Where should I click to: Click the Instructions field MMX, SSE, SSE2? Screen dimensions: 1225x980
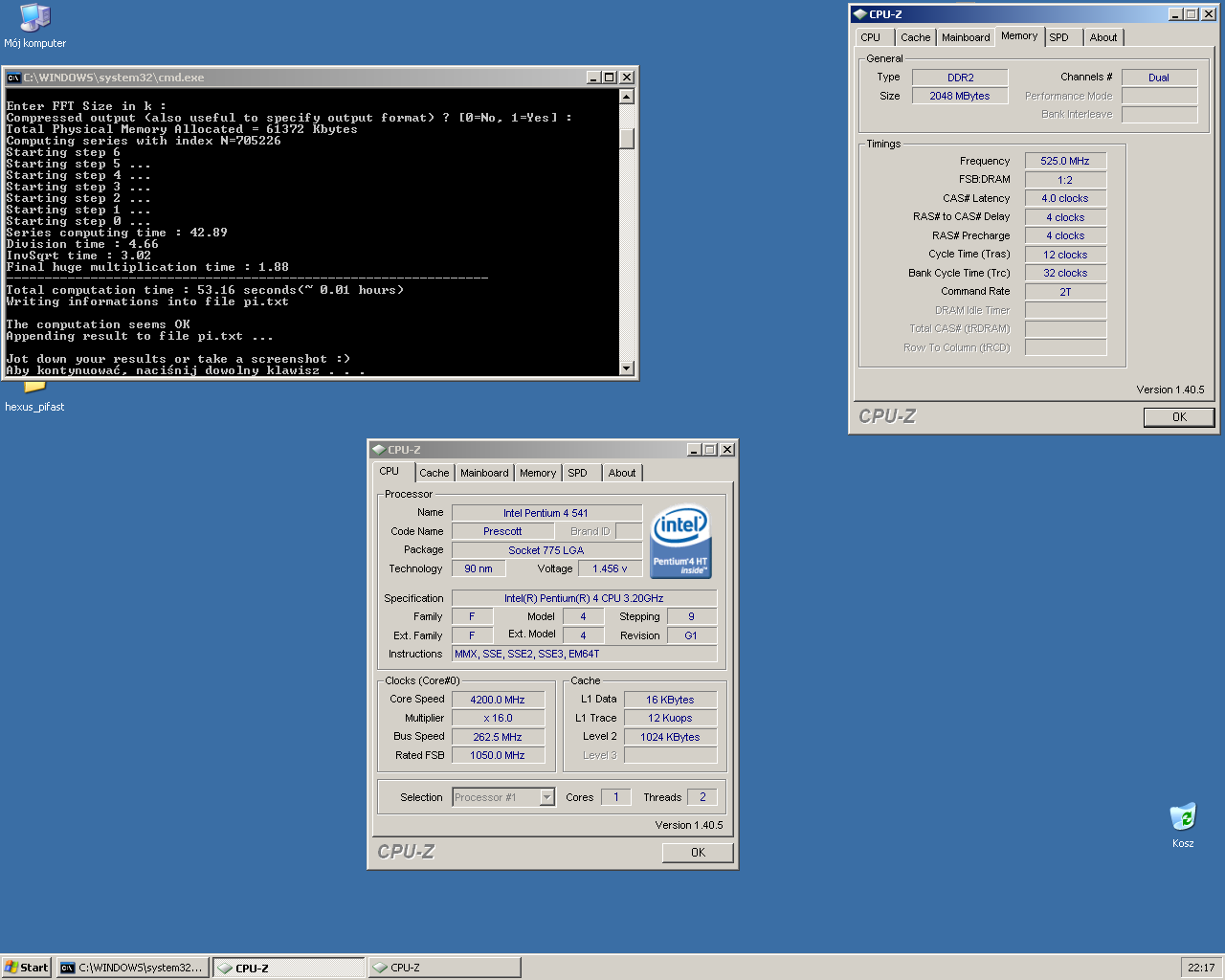585,654
